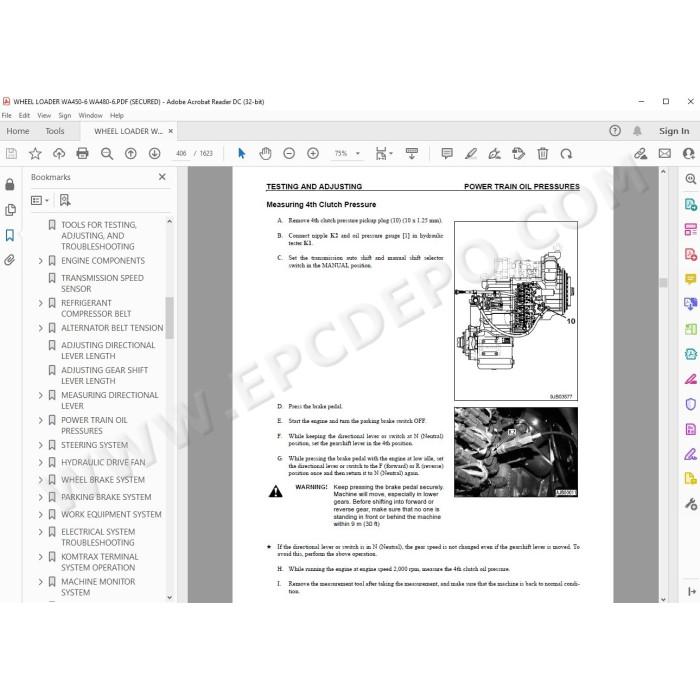Open Export PDF tool in right pane
700x700 pixels.
click(x=691, y=204)
